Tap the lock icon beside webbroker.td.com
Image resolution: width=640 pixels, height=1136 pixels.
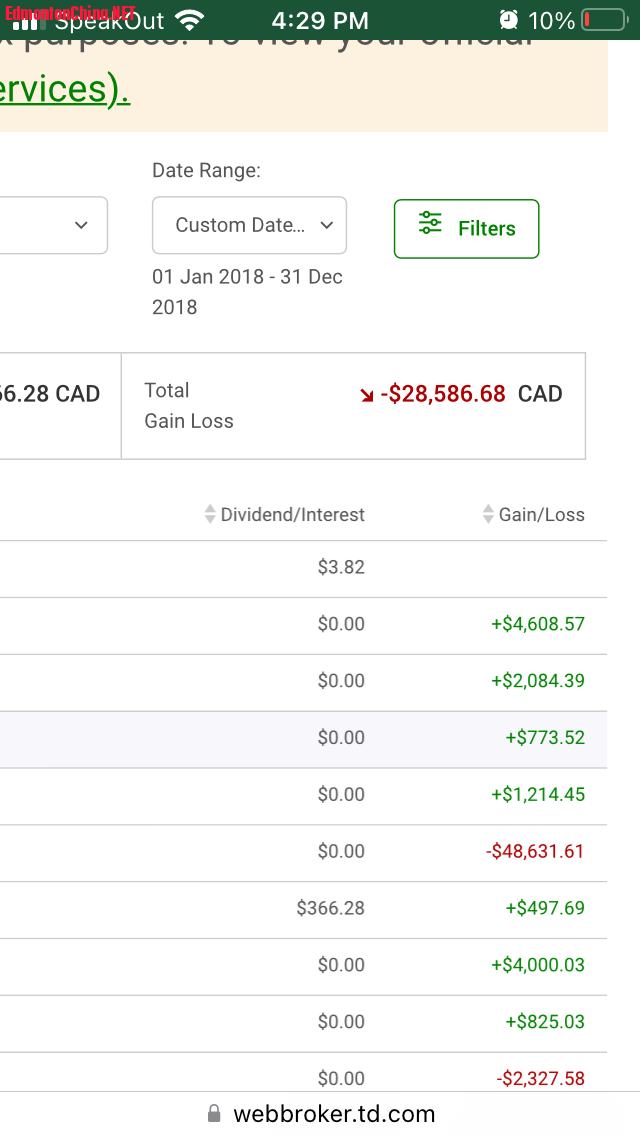click(x=214, y=1113)
